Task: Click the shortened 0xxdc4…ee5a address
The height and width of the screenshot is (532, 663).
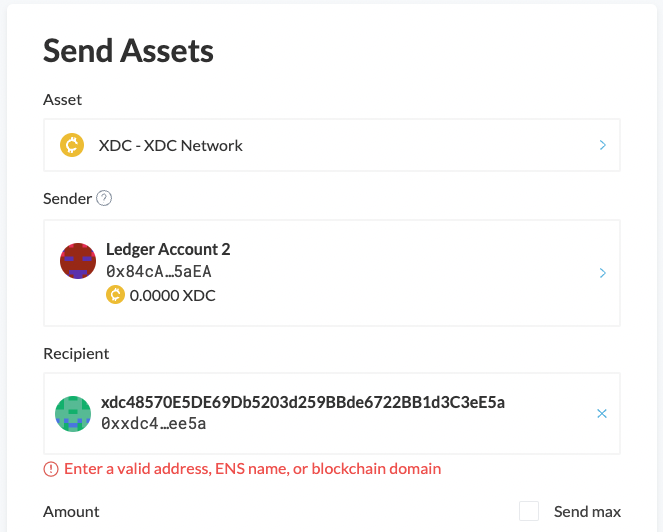Action: (x=154, y=424)
